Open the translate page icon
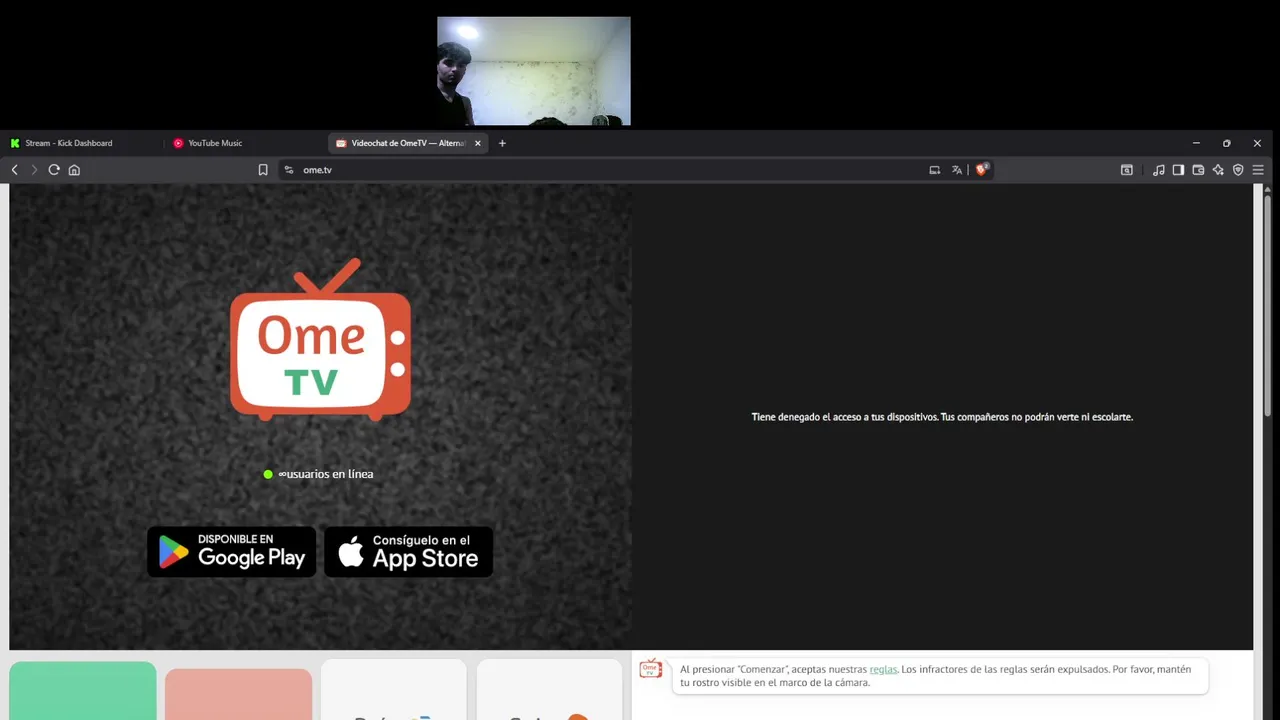 click(957, 170)
